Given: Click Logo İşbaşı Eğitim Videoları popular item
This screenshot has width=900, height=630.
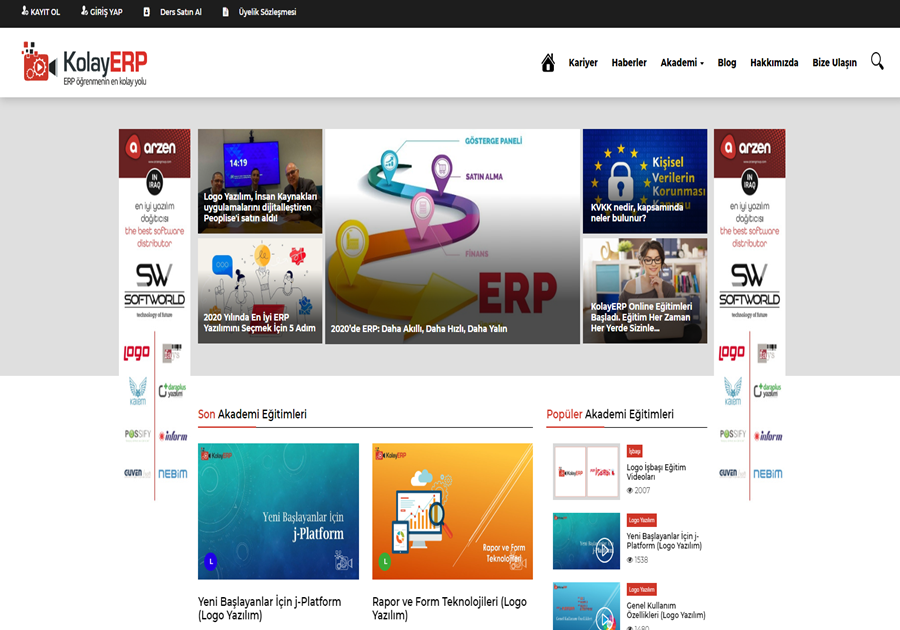Looking at the screenshot, I should (656, 473).
